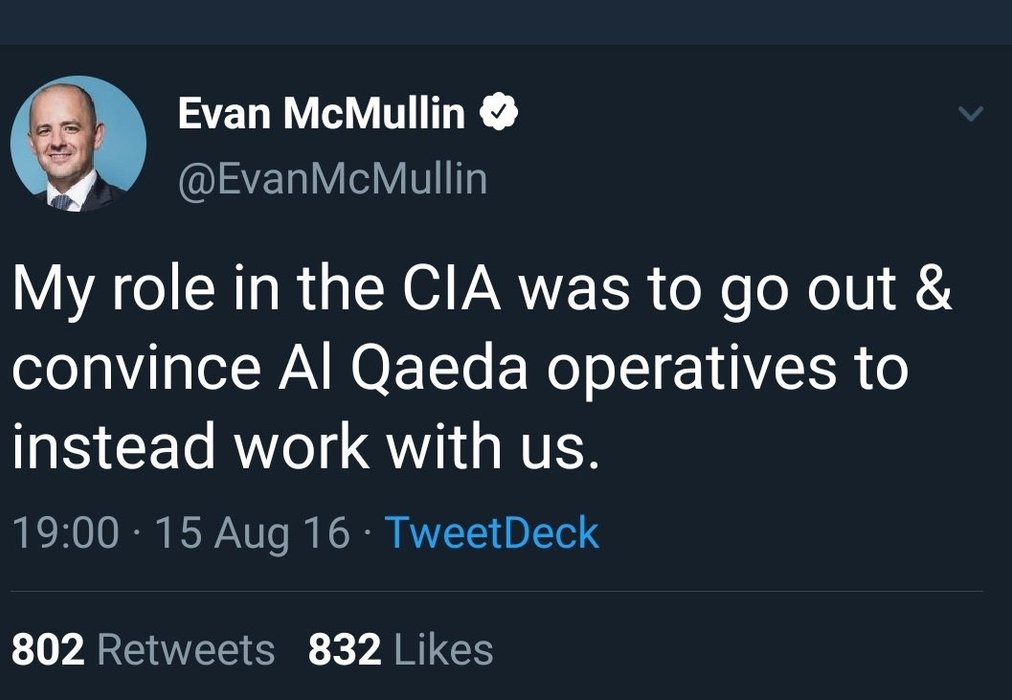View the Retweets label list
Viewport: 1012px width, 700px height.
tap(186, 650)
